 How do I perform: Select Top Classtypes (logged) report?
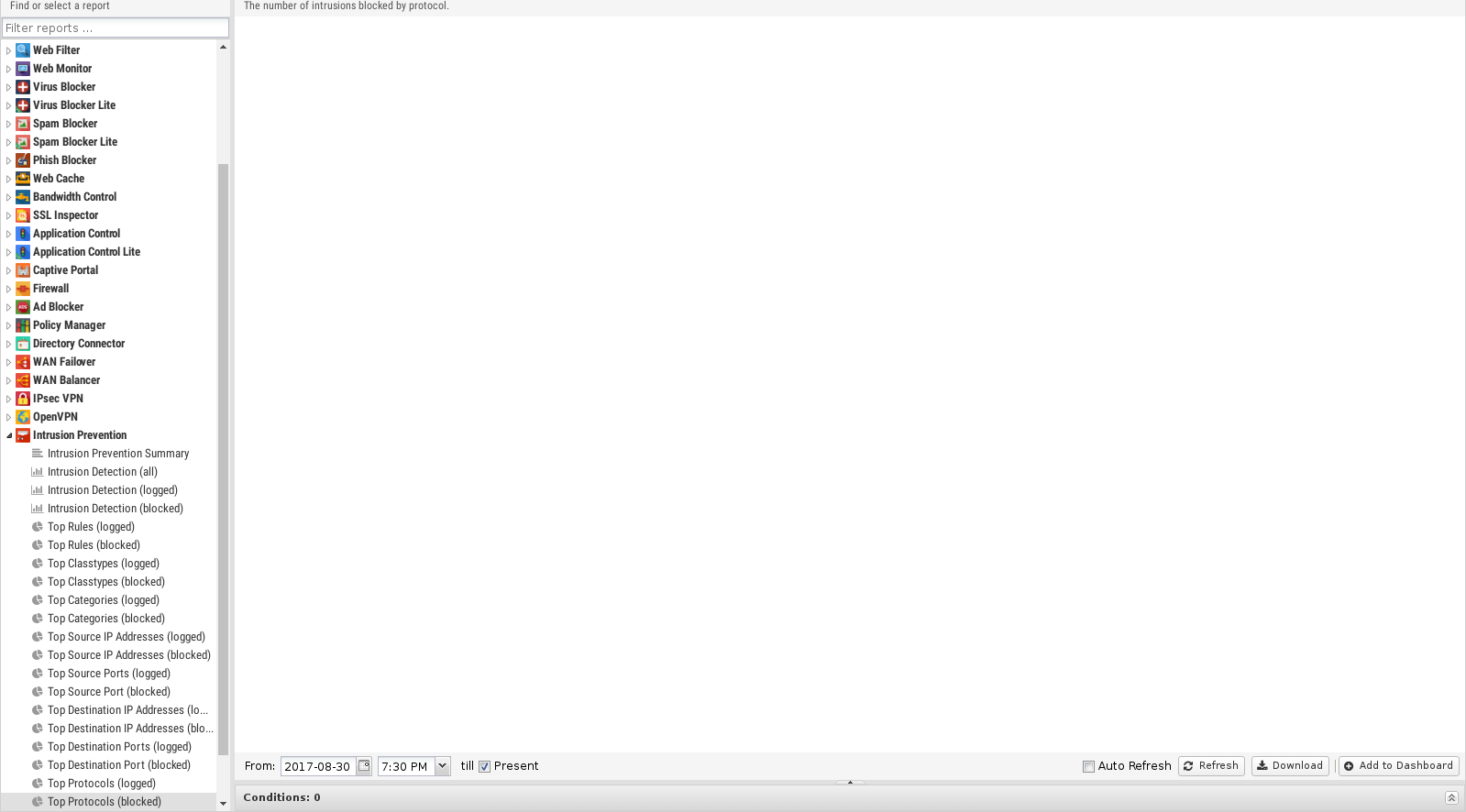point(104,564)
